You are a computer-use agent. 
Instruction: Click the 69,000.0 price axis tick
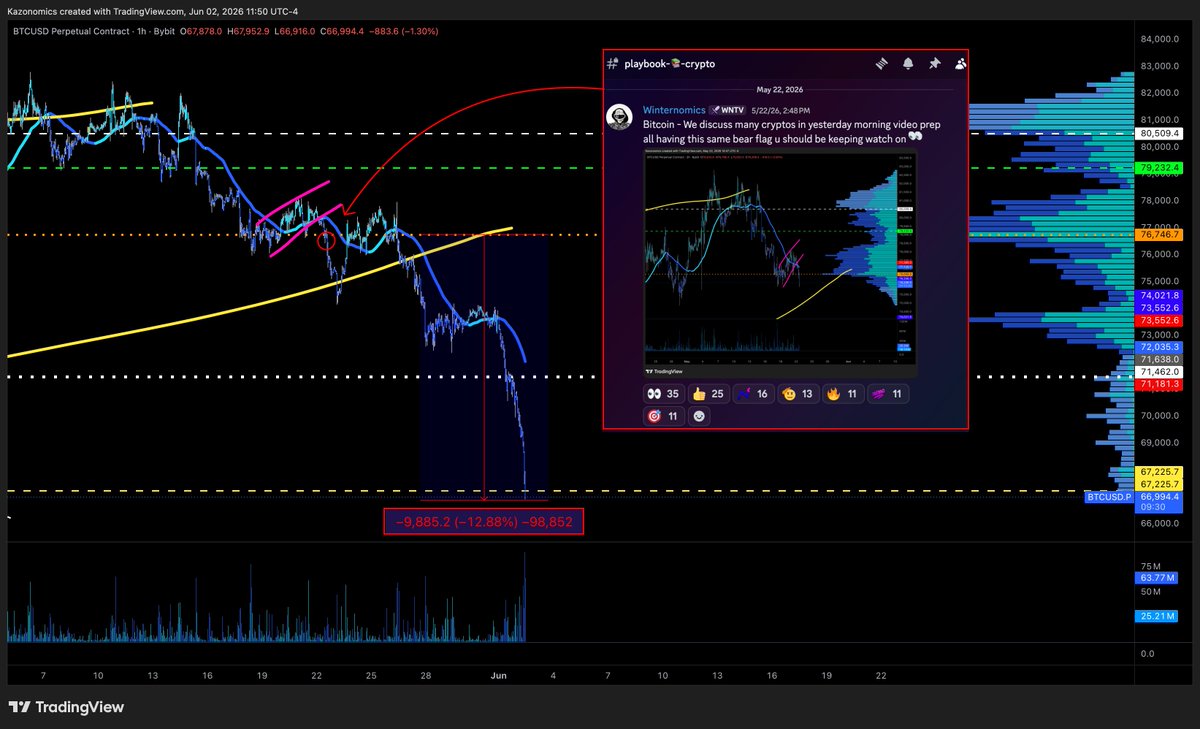(1160, 442)
